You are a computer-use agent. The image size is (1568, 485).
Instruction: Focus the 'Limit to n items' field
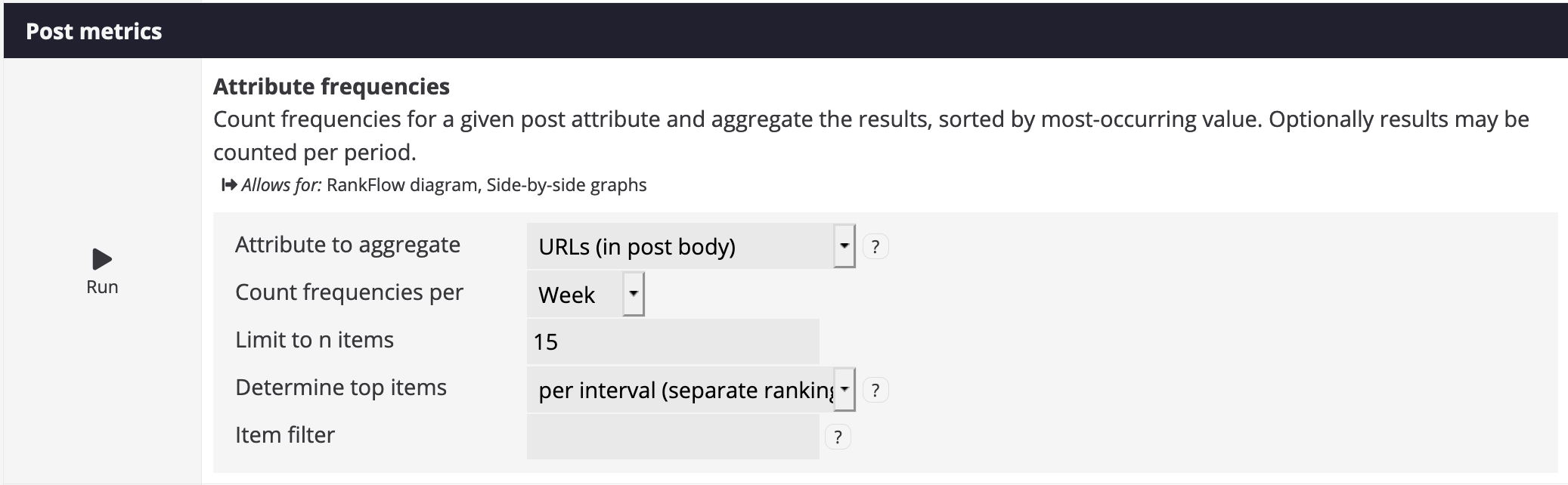point(672,341)
